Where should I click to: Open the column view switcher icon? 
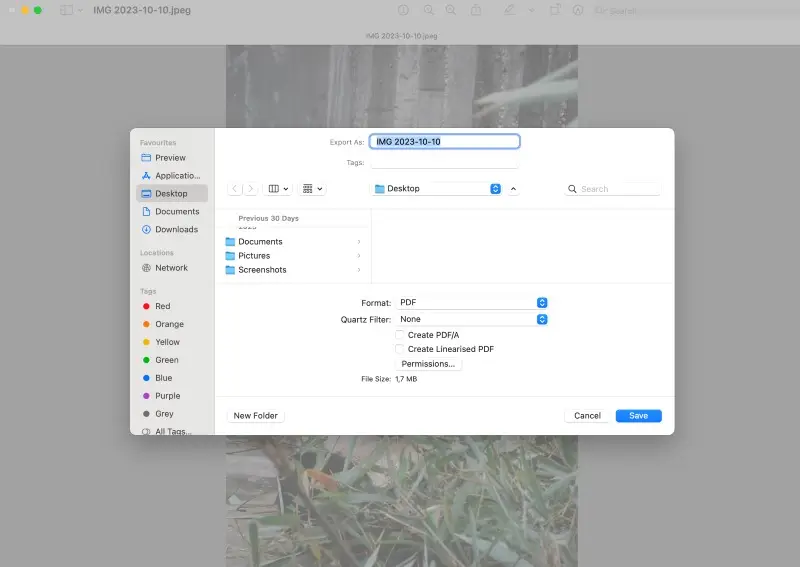point(278,189)
